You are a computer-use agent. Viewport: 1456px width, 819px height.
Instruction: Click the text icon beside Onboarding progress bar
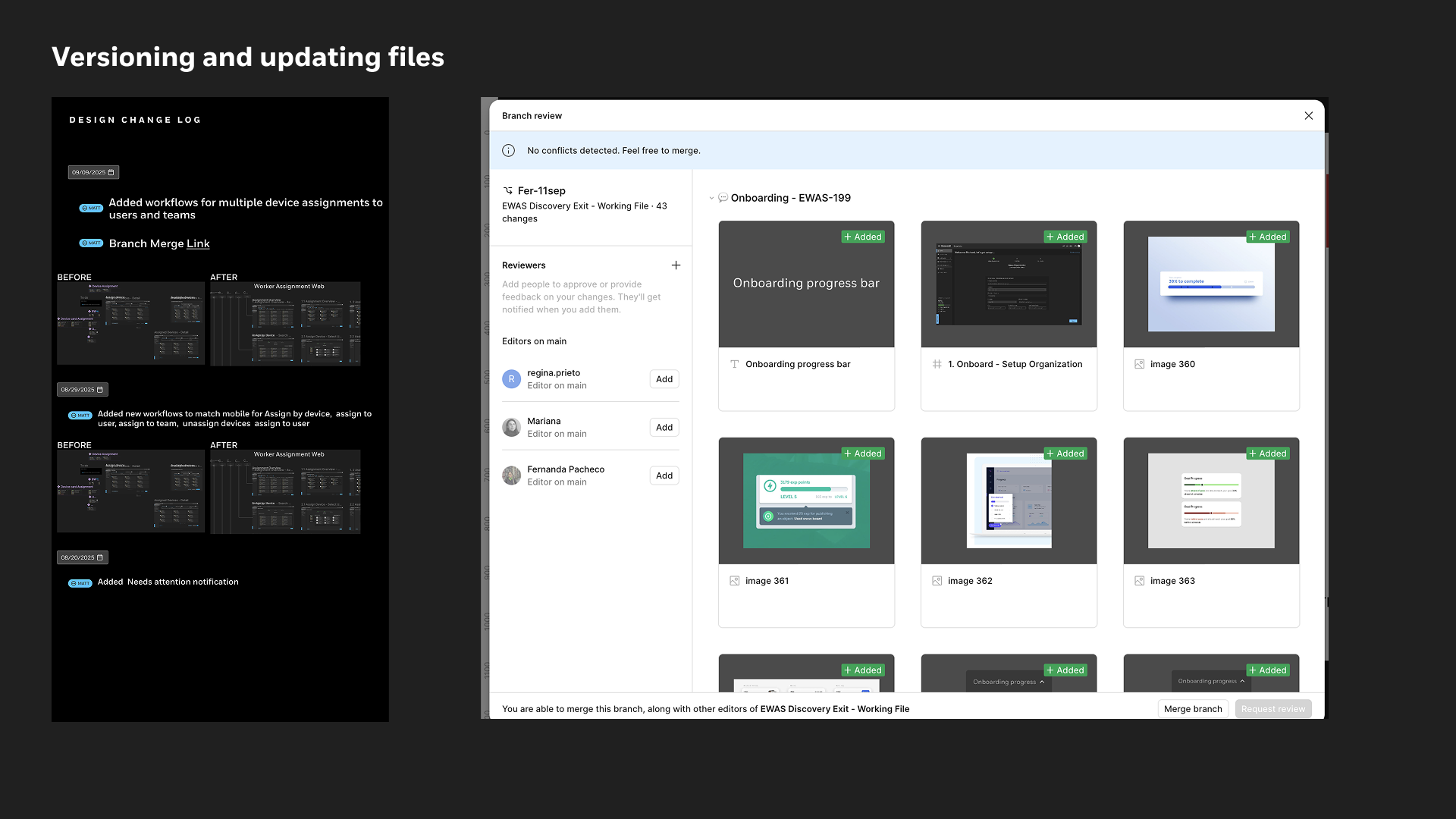point(734,364)
